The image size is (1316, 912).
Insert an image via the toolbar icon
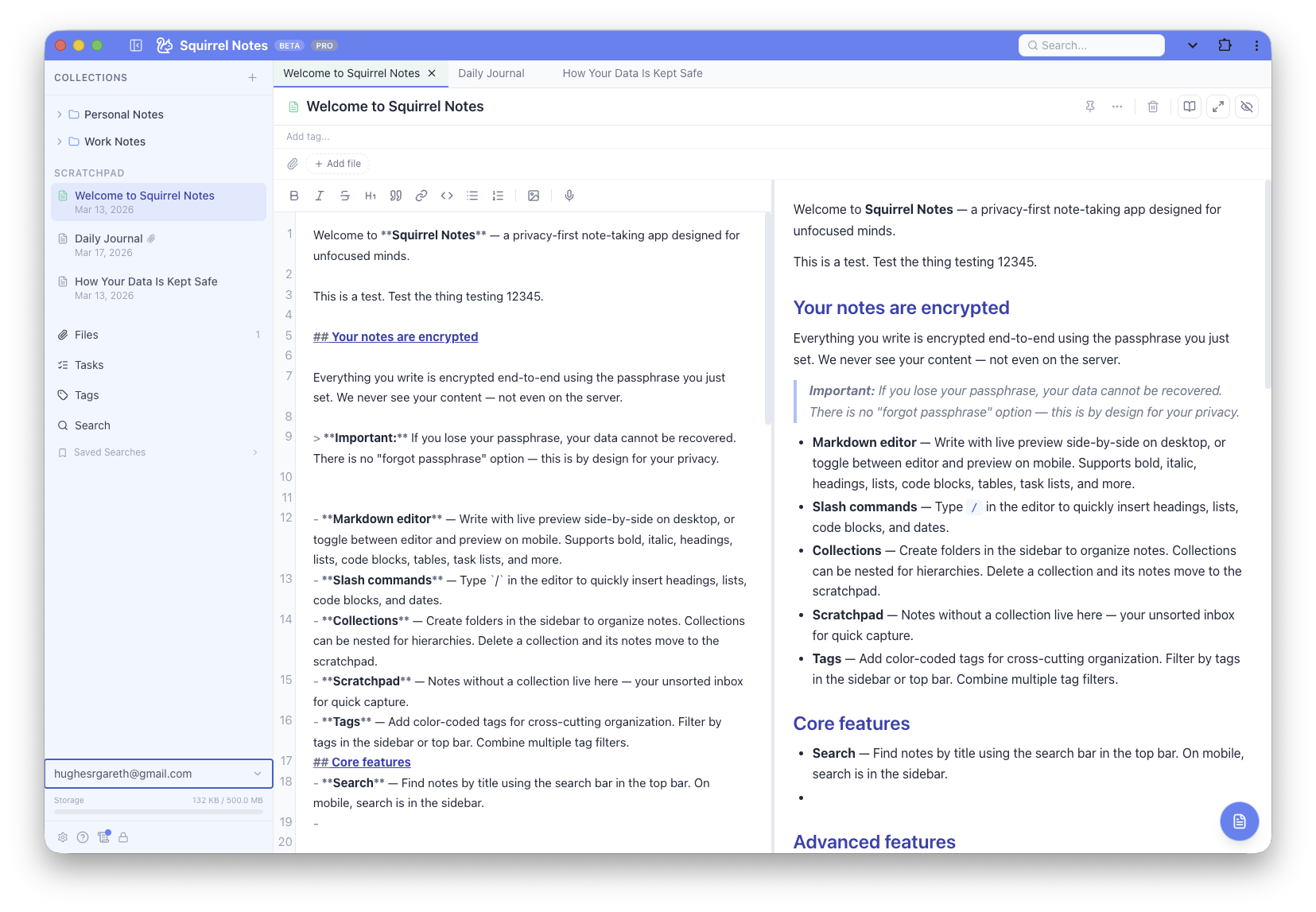[533, 196]
